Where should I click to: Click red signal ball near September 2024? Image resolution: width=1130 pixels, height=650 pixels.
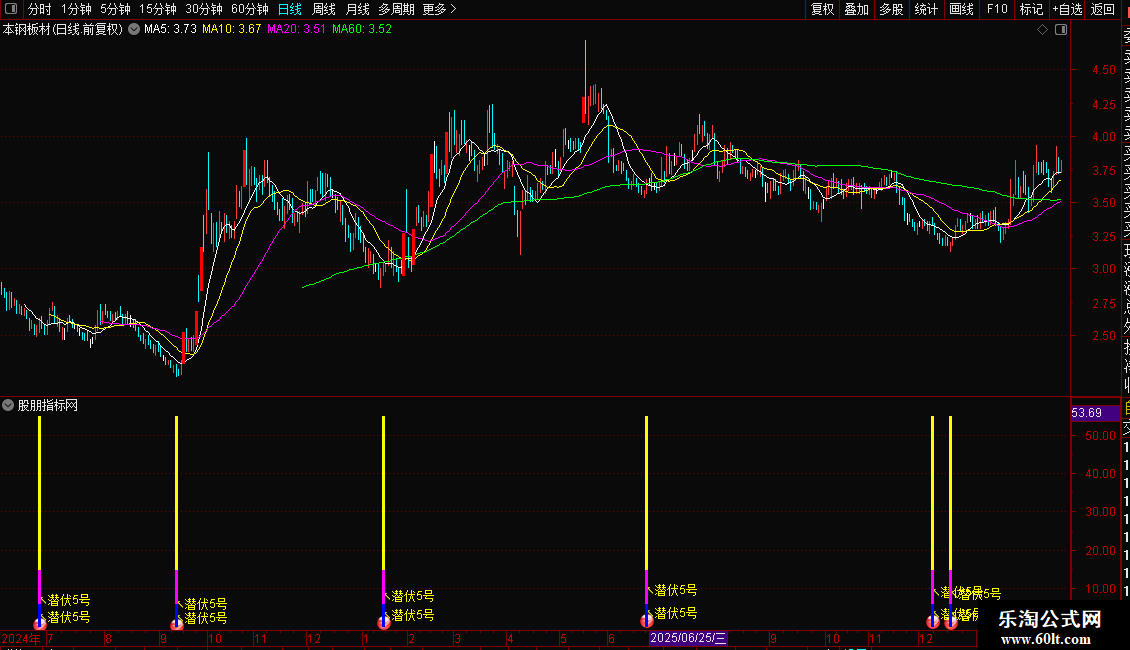[177, 624]
